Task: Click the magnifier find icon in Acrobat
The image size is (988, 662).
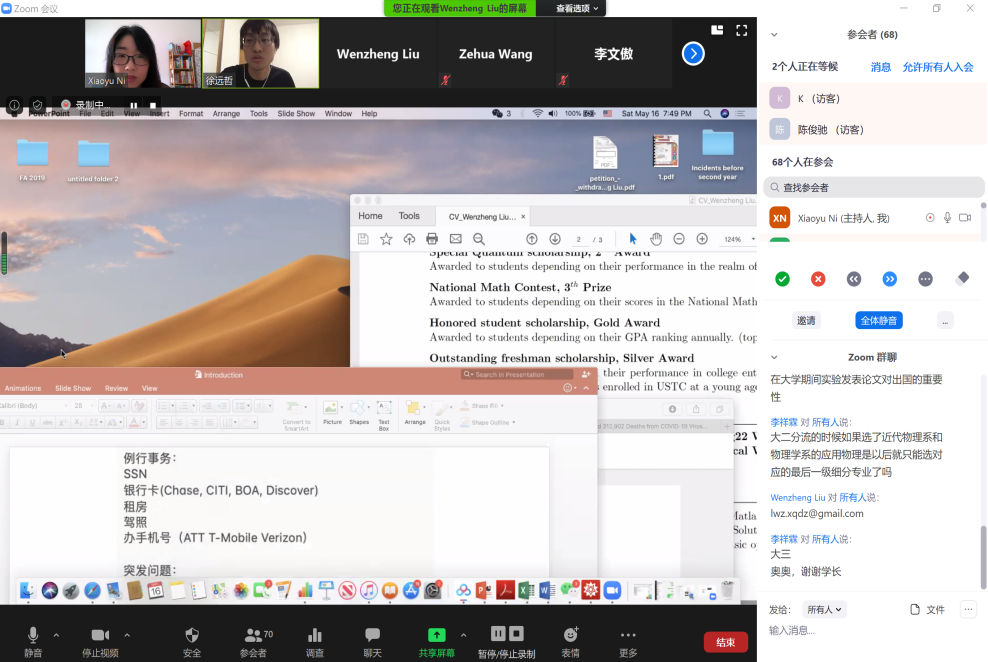Action: 479,239
